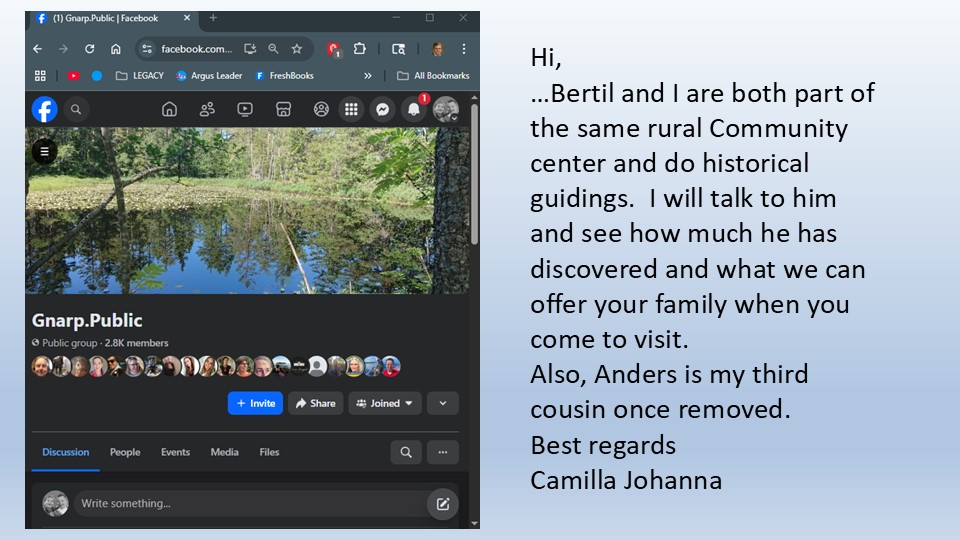Open the Facebook menu grid icon

(x=351, y=110)
